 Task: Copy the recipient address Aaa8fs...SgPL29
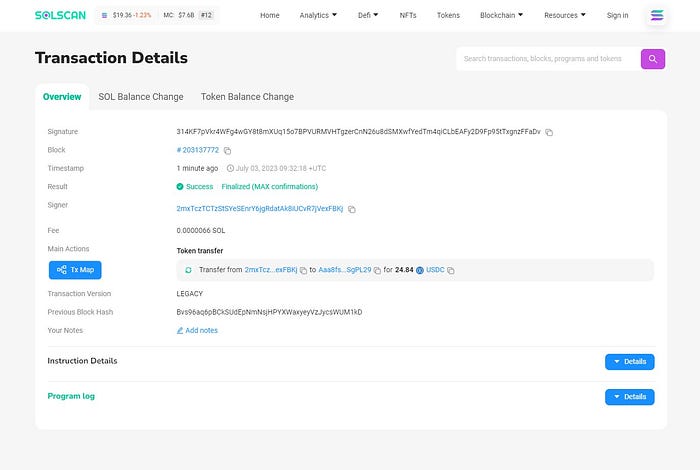pyautogui.click(x=377, y=270)
